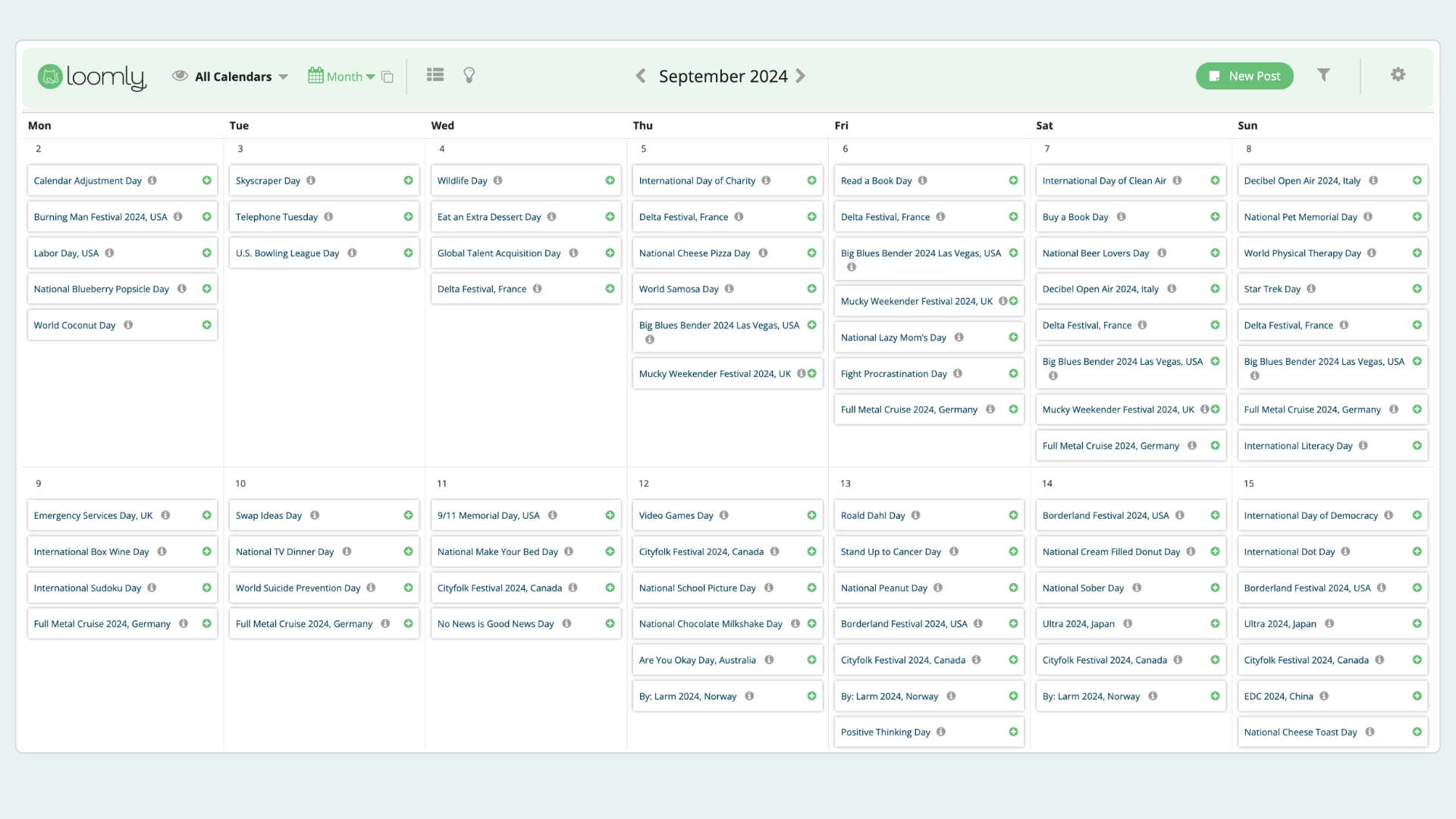Toggle calendar visibility eye icon

pos(180,76)
